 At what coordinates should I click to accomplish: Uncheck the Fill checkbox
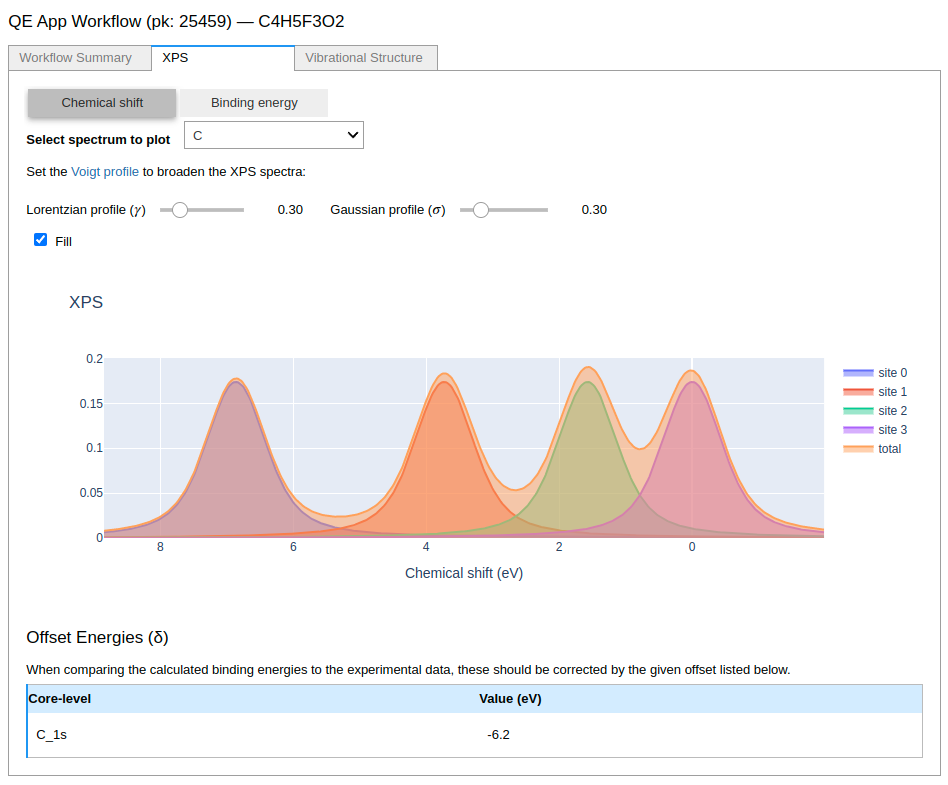coord(41,240)
